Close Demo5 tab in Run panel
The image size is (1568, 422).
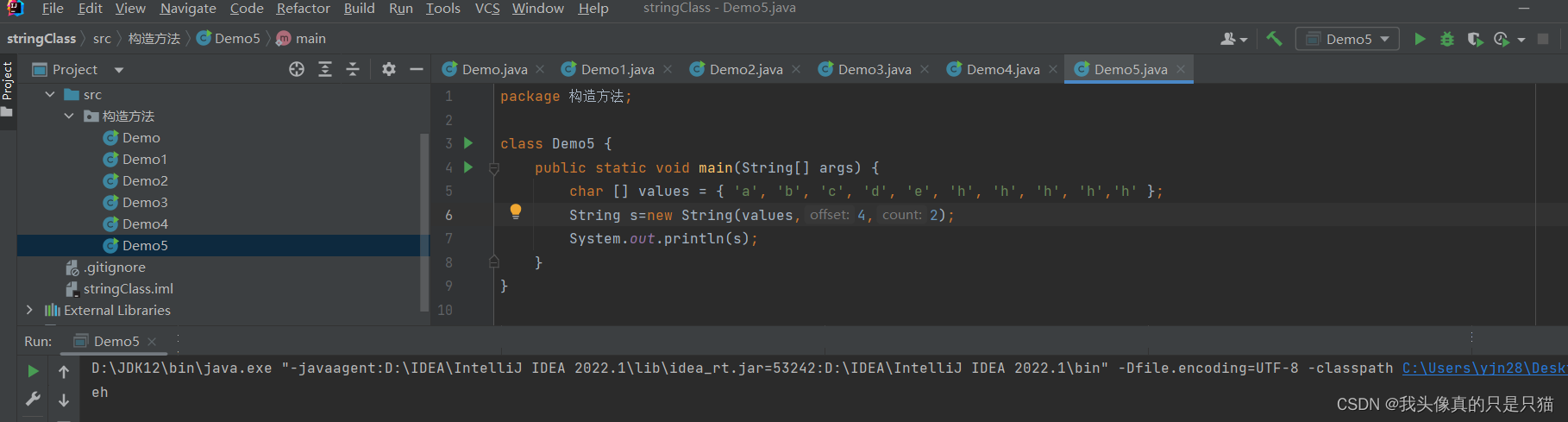click(152, 342)
